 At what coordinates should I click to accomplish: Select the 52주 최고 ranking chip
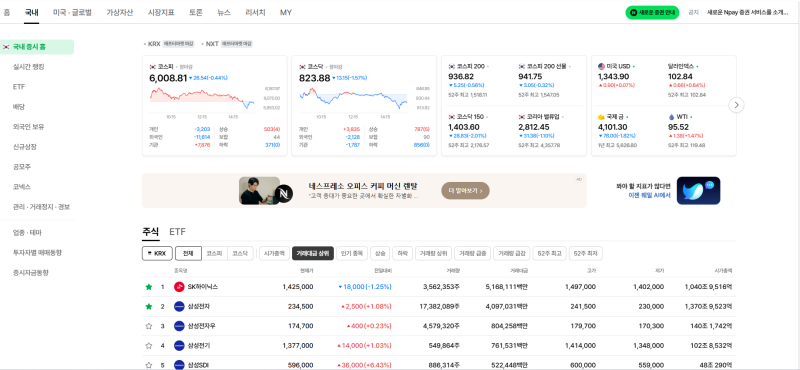coord(549,253)
